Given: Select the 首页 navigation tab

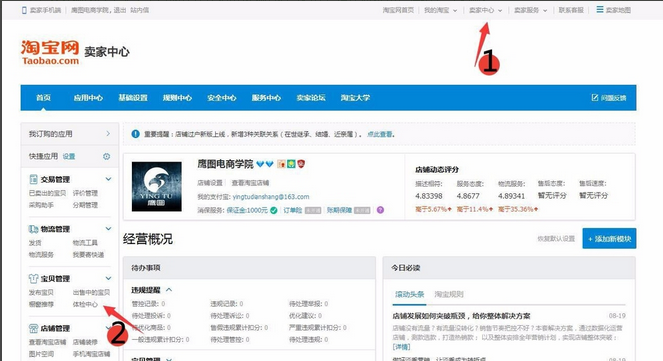Looking at the screenshot, I should click(x=43, y=98).
